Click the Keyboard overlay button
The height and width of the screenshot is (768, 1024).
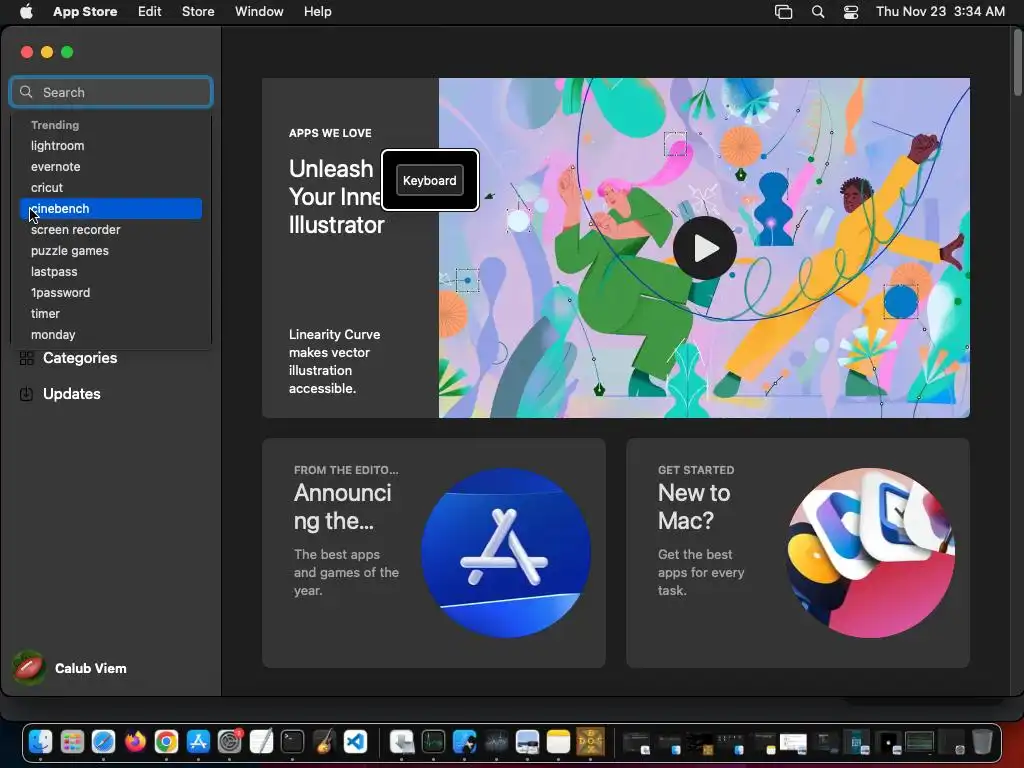(x=430, y=180)
